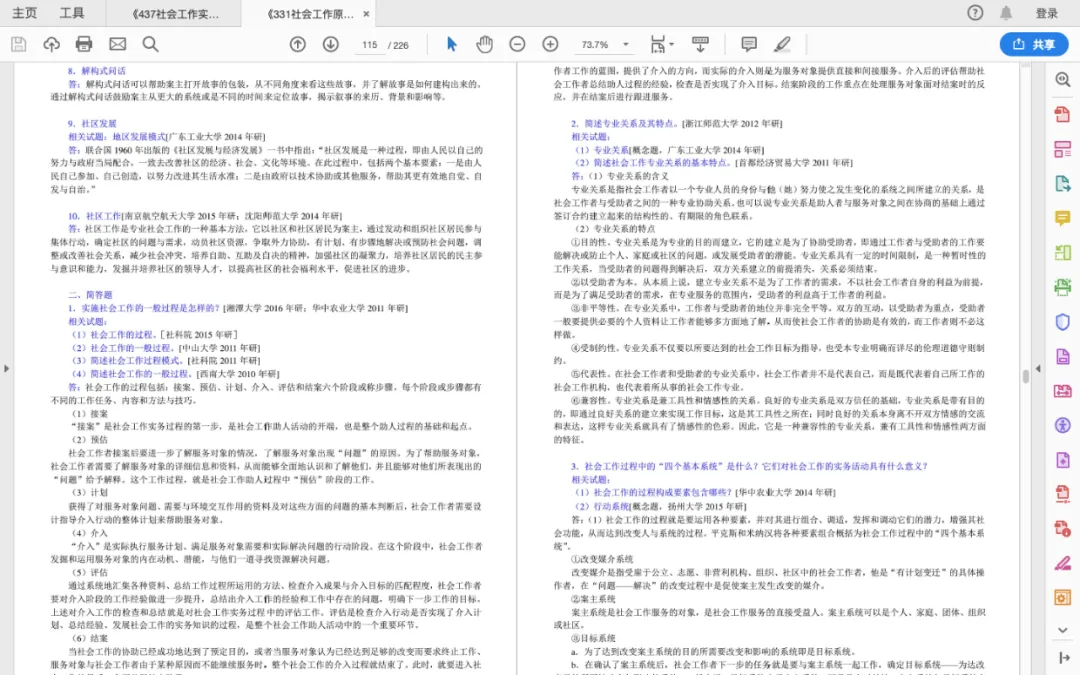Open the help question mark icon
The image size is (1080, 675).
pyautogui.click(x=975, y=13)
